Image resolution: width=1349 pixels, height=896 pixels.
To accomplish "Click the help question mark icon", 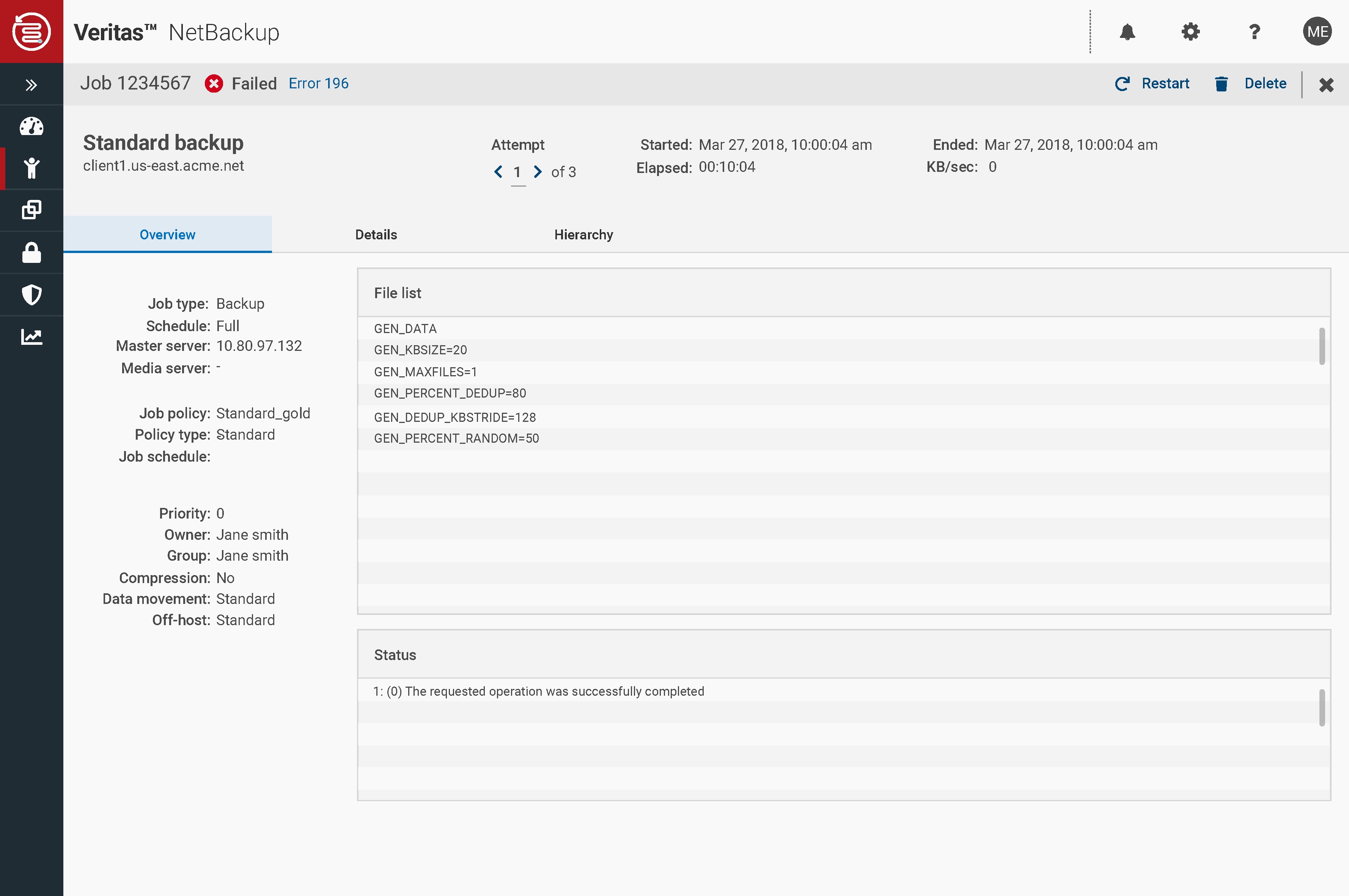I will tap(1254, 32).
